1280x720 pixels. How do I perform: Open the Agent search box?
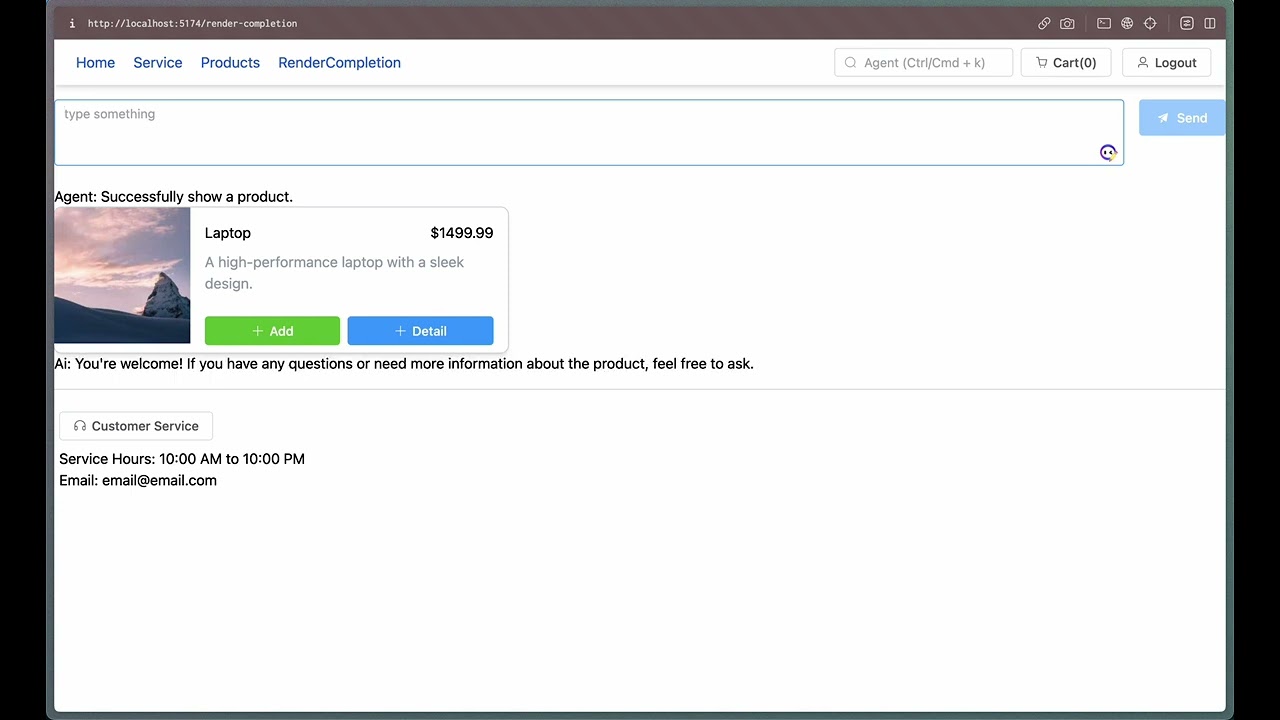tap(922, 62)
